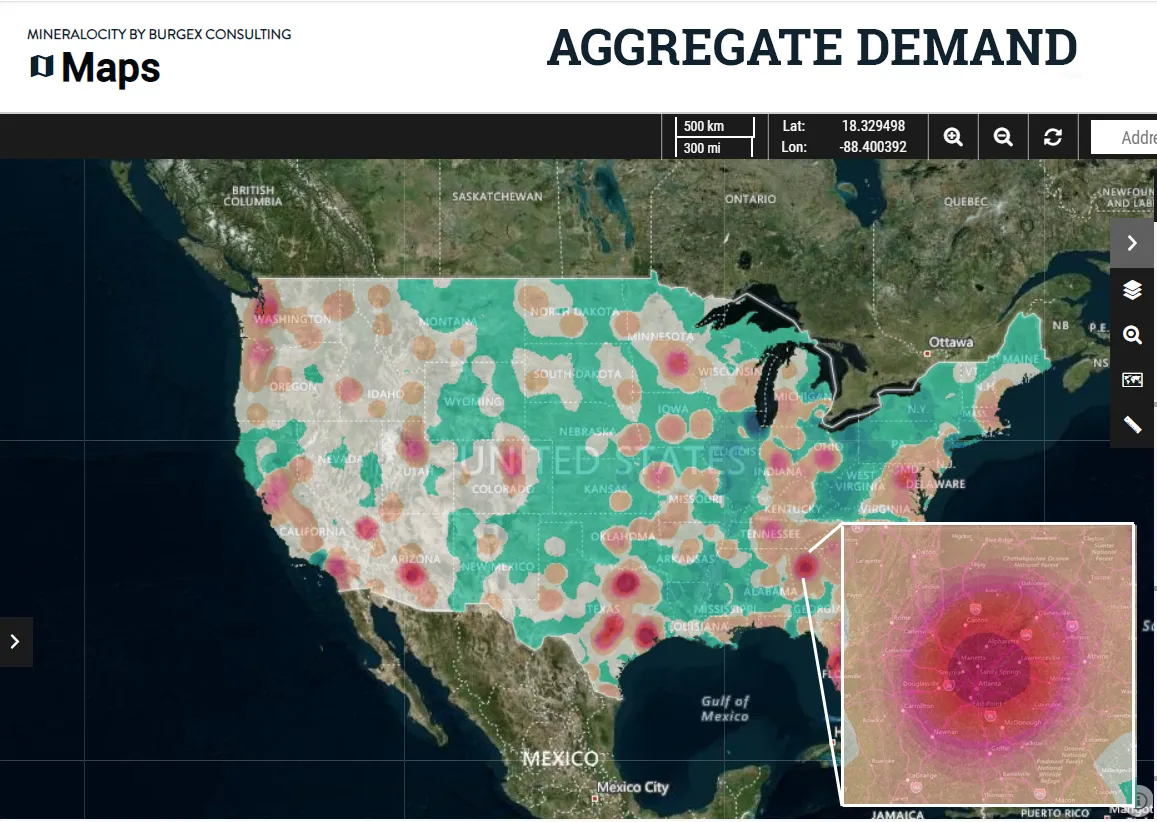
Task: Click the AGGREGATE DEMAND title
Action: coord(812,48)
